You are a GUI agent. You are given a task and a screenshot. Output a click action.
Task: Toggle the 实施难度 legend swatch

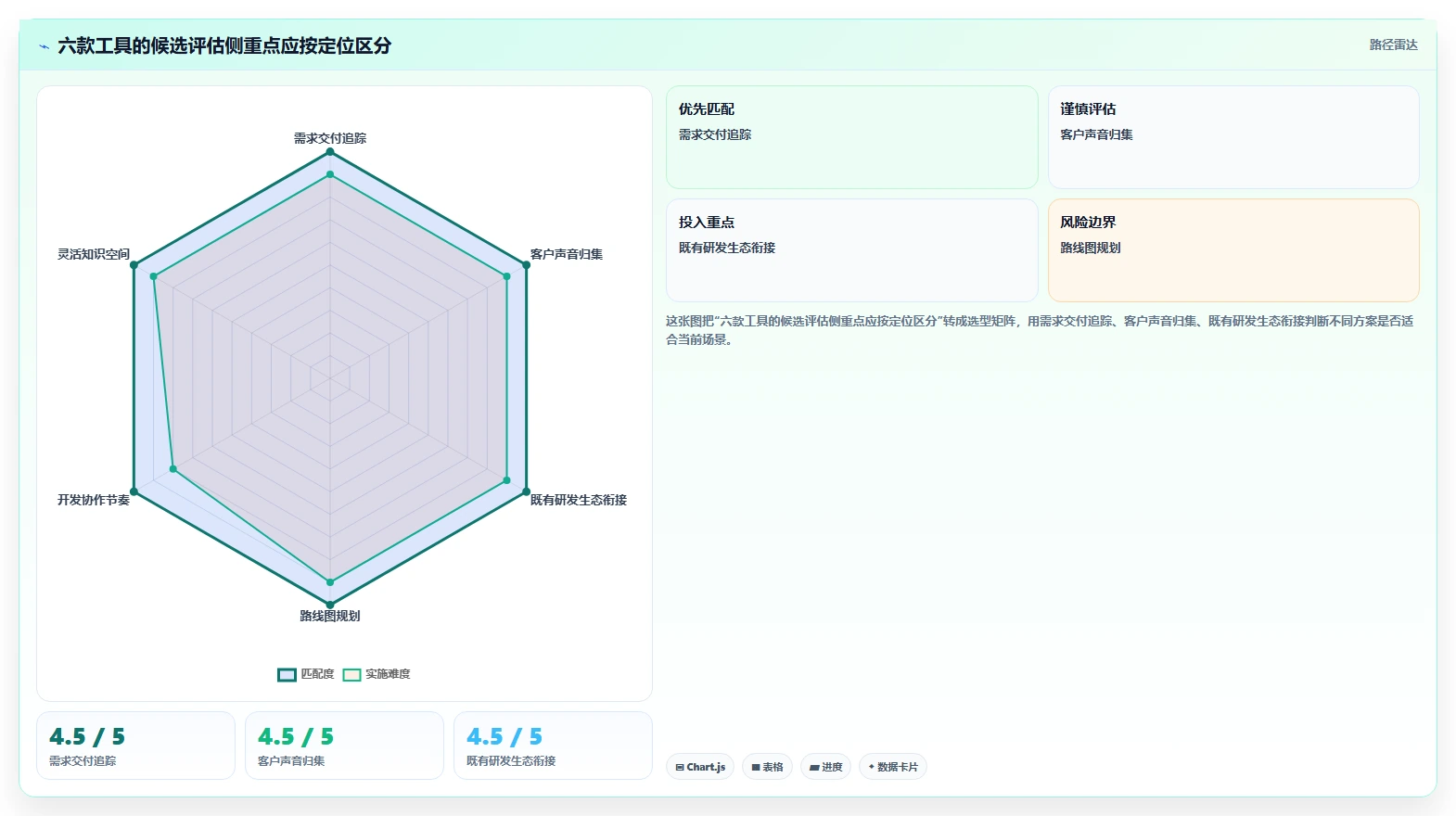coord(351,674)
